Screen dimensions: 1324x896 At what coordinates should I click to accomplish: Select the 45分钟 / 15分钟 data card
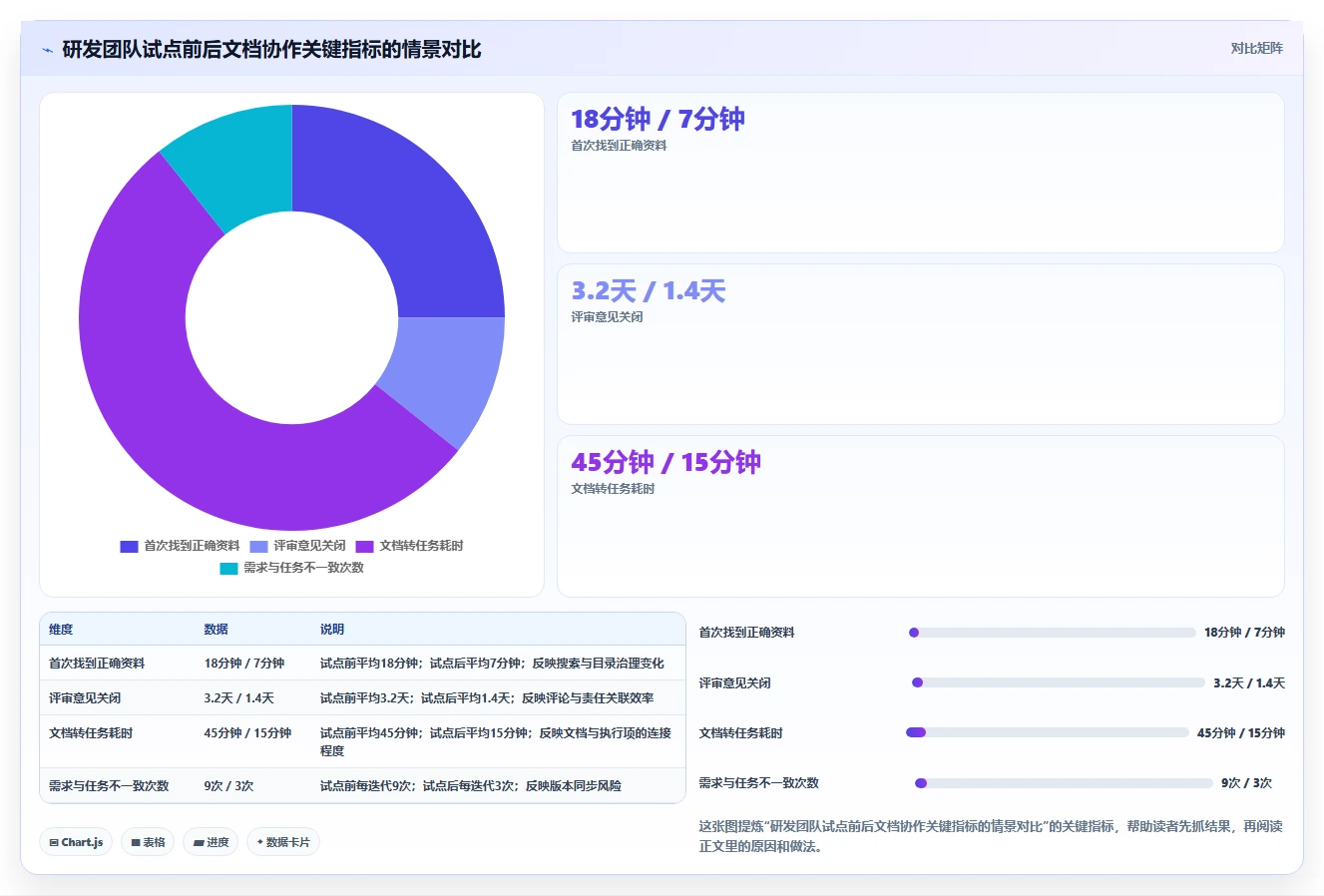click(x=920, y=516)
